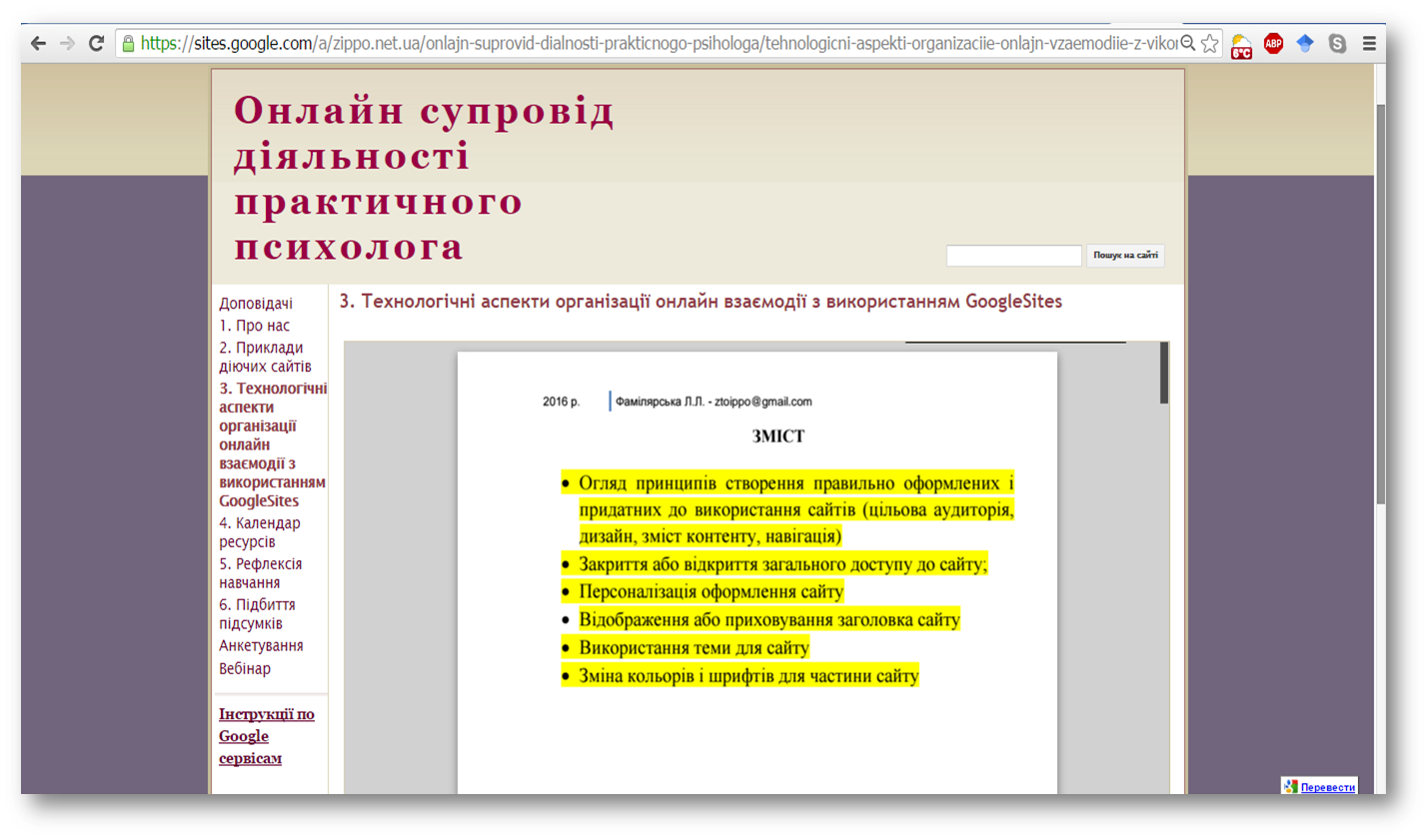Image resolution: width=1428 pixels, height=840 pixels.
Task: Go back with the browser back arrow
Action: (38, 43)
